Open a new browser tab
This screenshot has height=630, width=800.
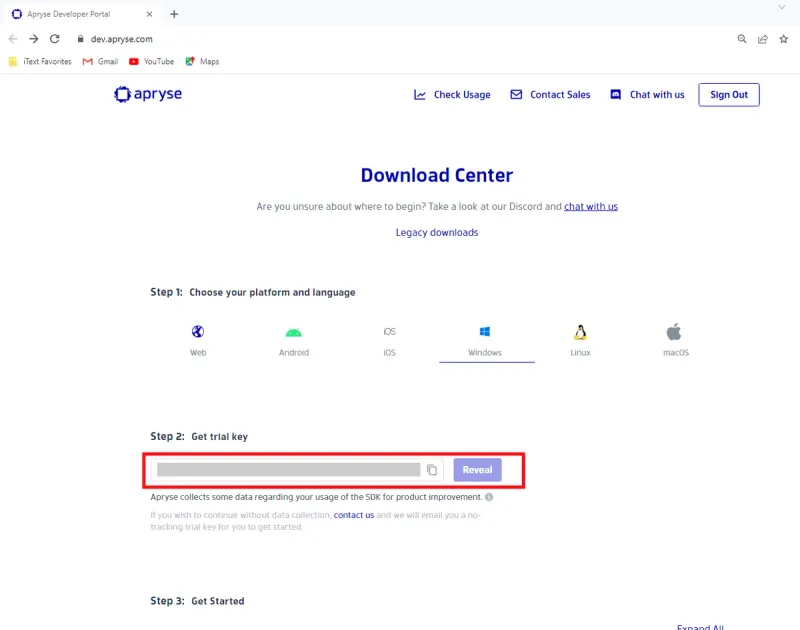pyautogui.click(x=174, y=14)
